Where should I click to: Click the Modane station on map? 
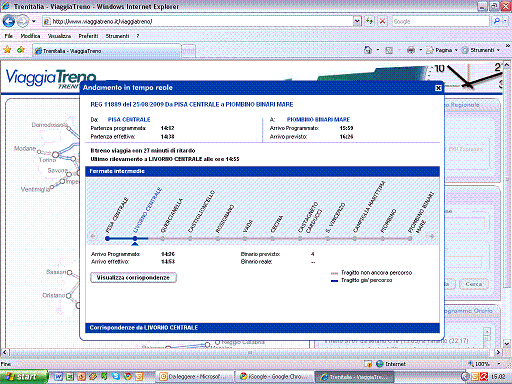pyautogui.click(x=39, y=152)
